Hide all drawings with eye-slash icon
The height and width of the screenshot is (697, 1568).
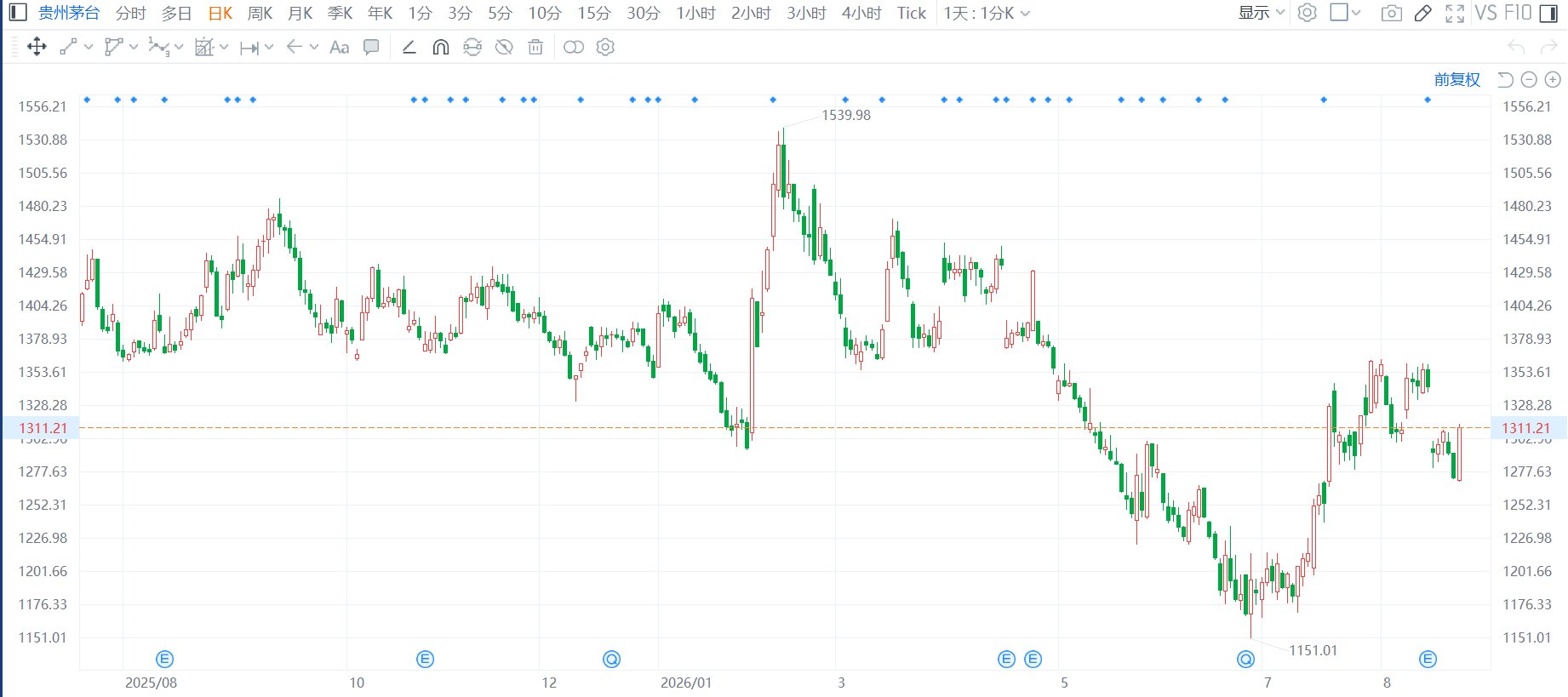click(504, 47)
